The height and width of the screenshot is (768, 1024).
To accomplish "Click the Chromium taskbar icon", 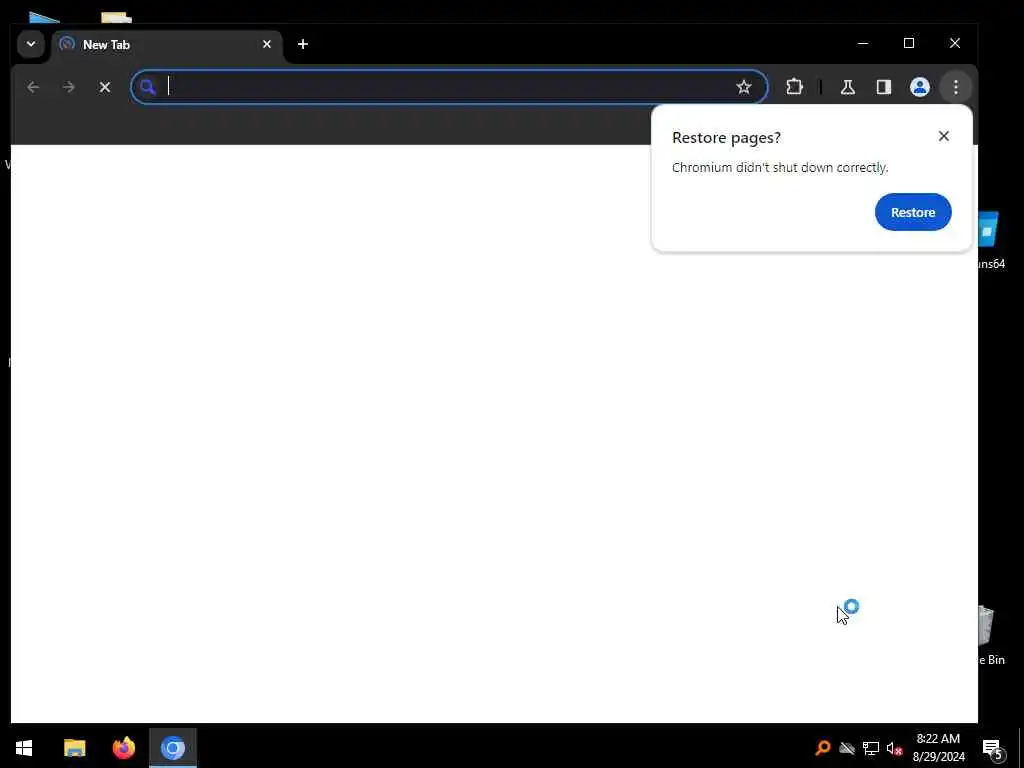I will [173, 748].
